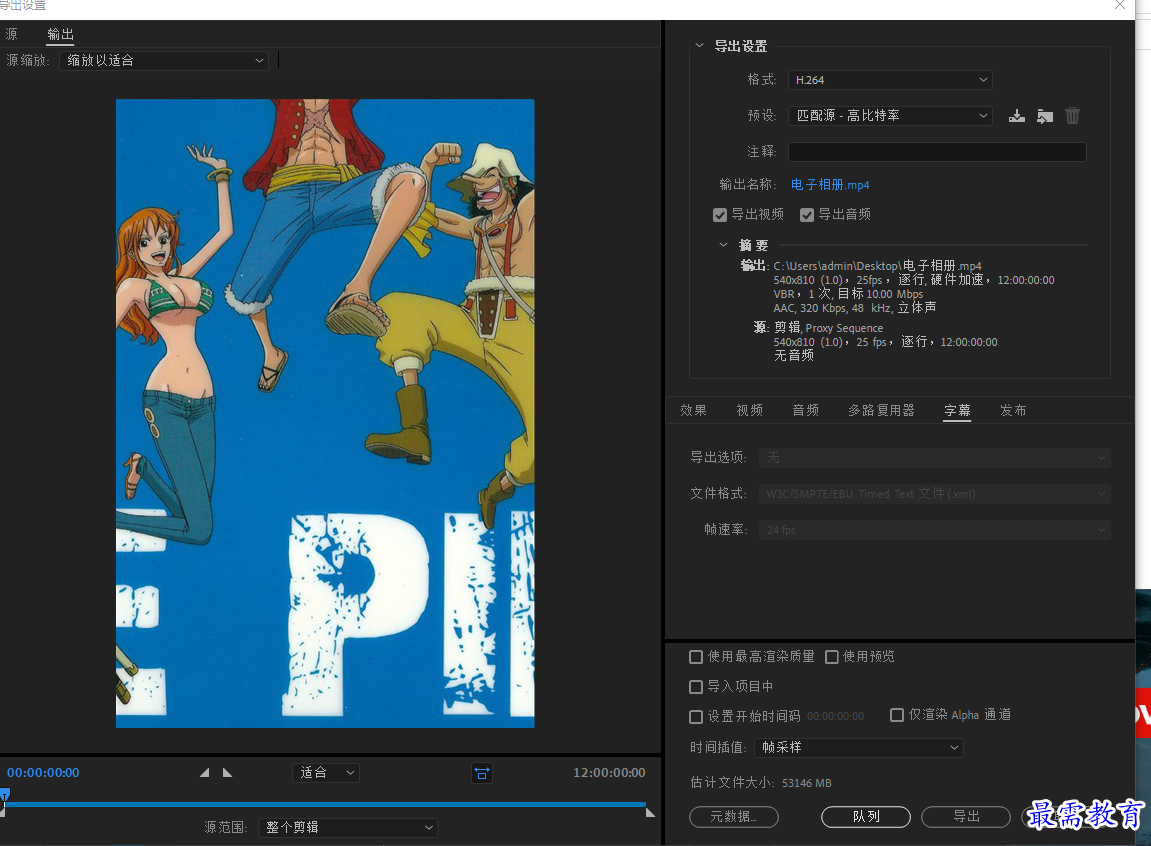Screen dimensions: 1151x846
Task: Switch to the 输出 tab
Action: point(60,34)
